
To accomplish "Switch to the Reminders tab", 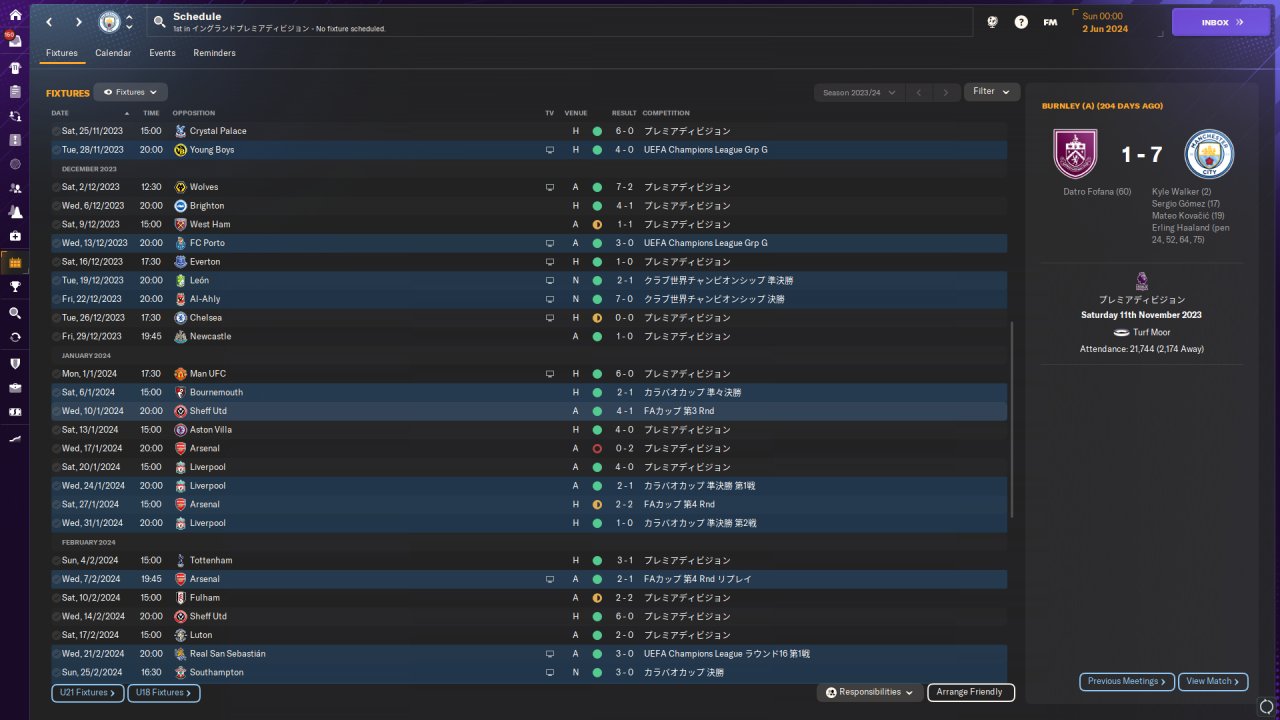I will pos(215,53).
